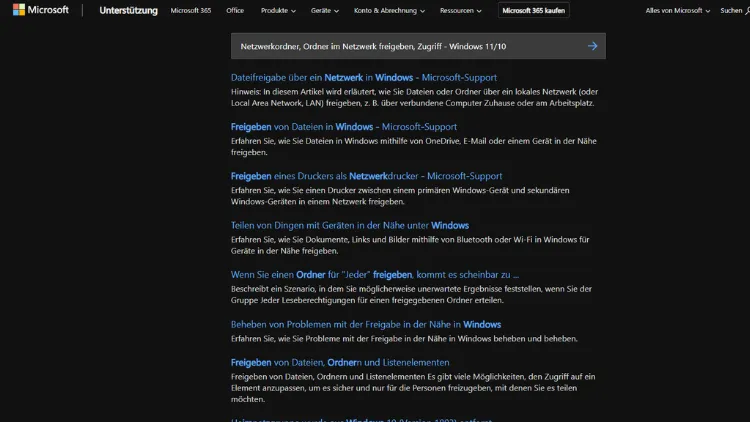Image resolution: width=750 pixels, height=422 pixels.
Task: Click text 'Erfahren Sie, wie Sie Dateien in Windows'
Action: pyautogui.click(x=414, y=146)
